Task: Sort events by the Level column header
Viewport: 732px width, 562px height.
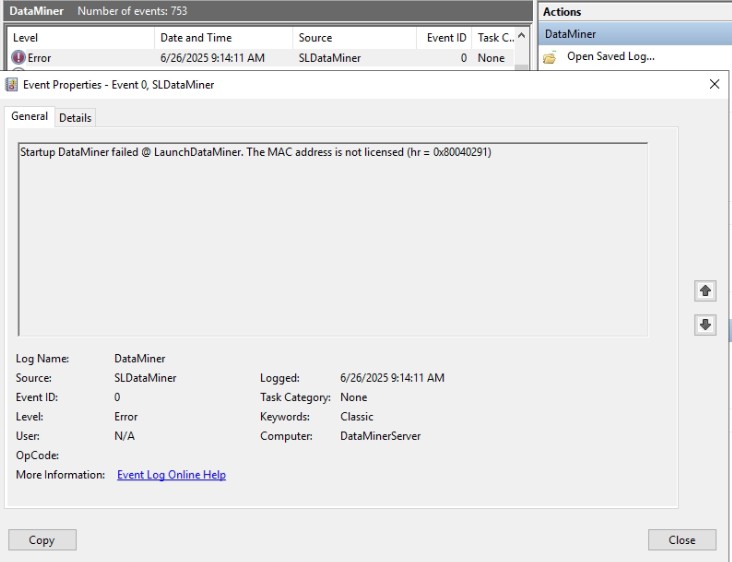Action: (80, 38)
